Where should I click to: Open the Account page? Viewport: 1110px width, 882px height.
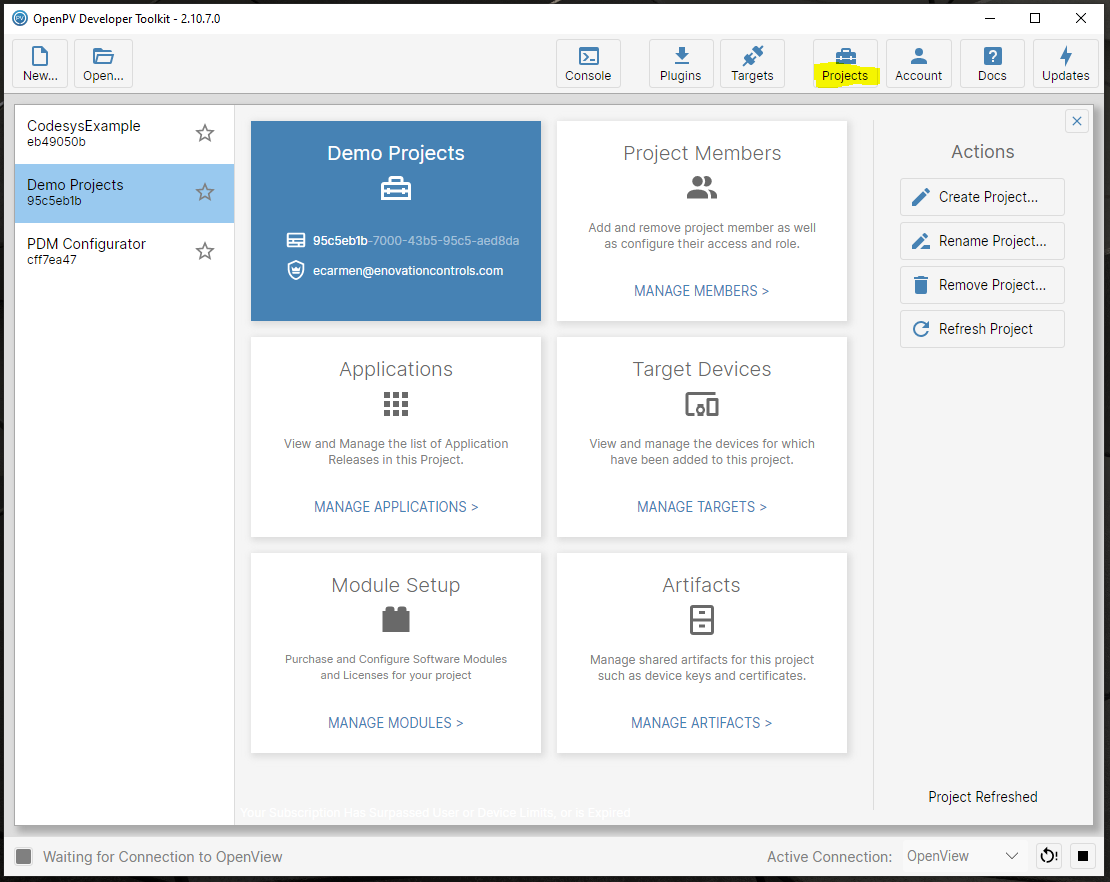[918, 64]
